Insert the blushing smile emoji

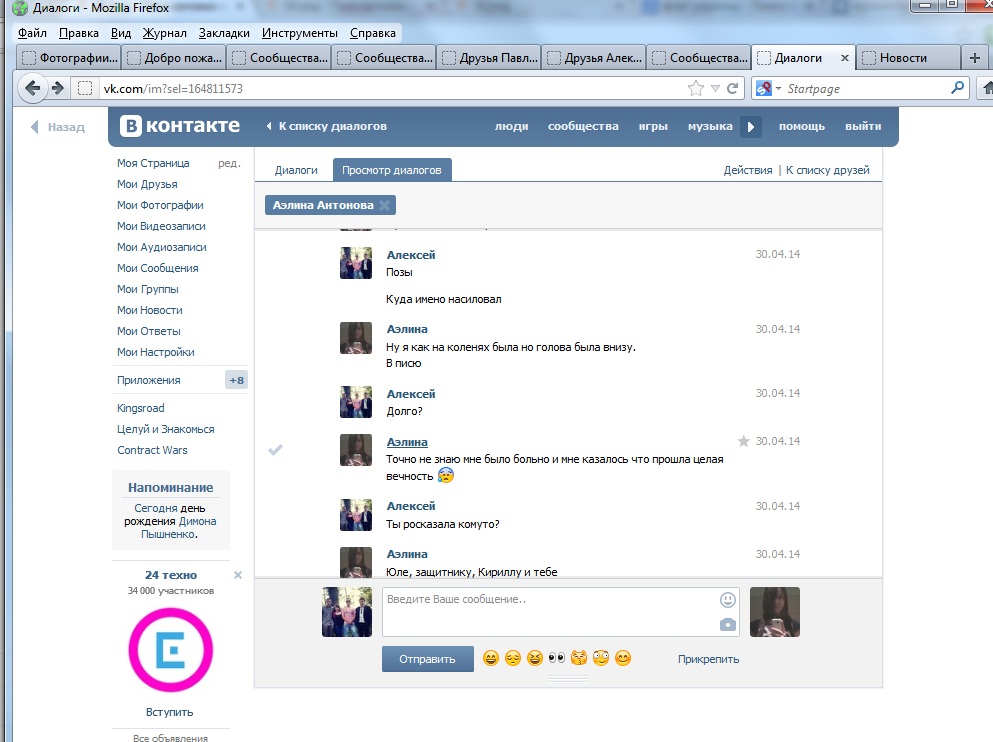point(623,658)
